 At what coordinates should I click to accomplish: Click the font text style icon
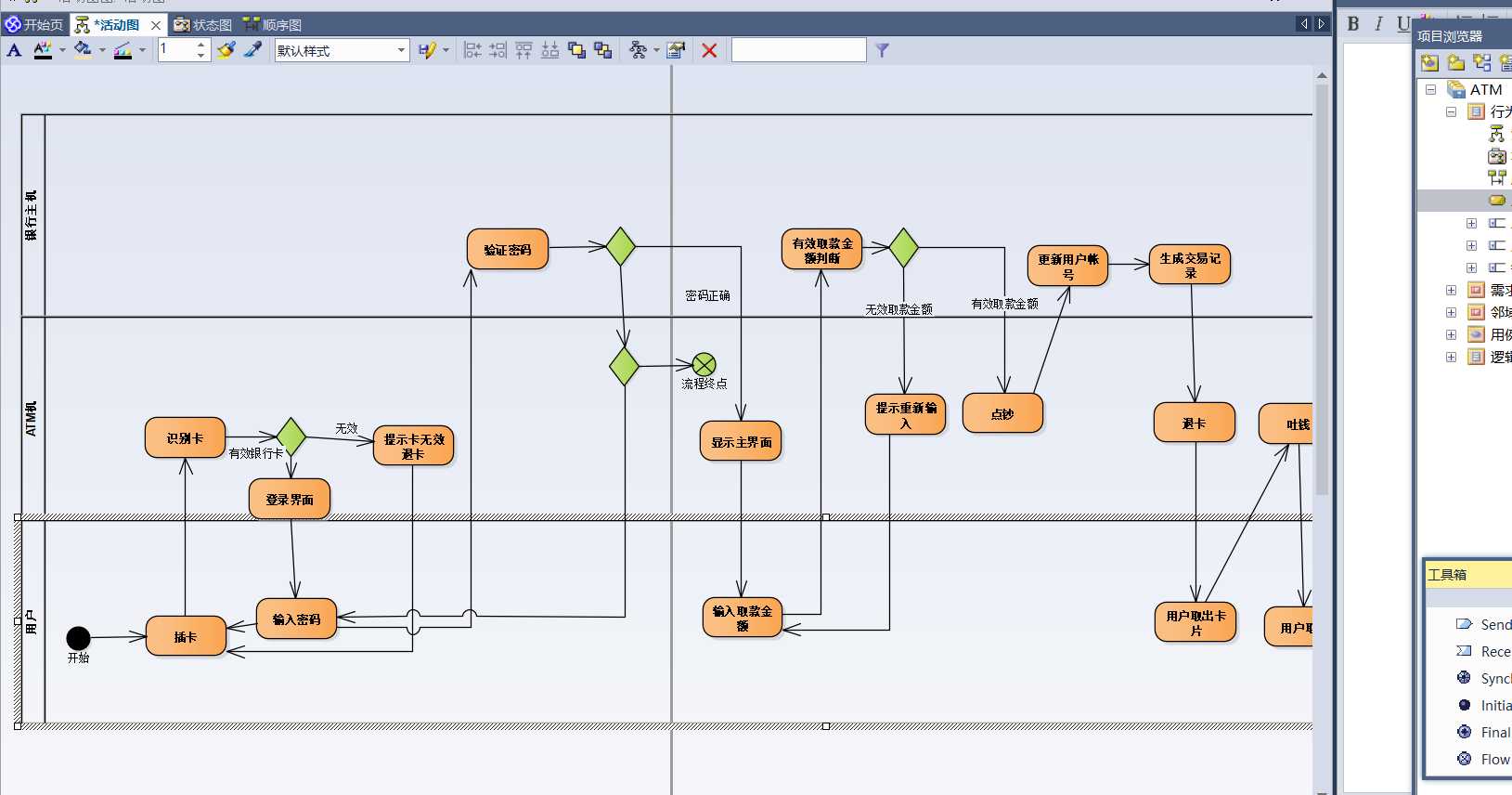point(14,50)
